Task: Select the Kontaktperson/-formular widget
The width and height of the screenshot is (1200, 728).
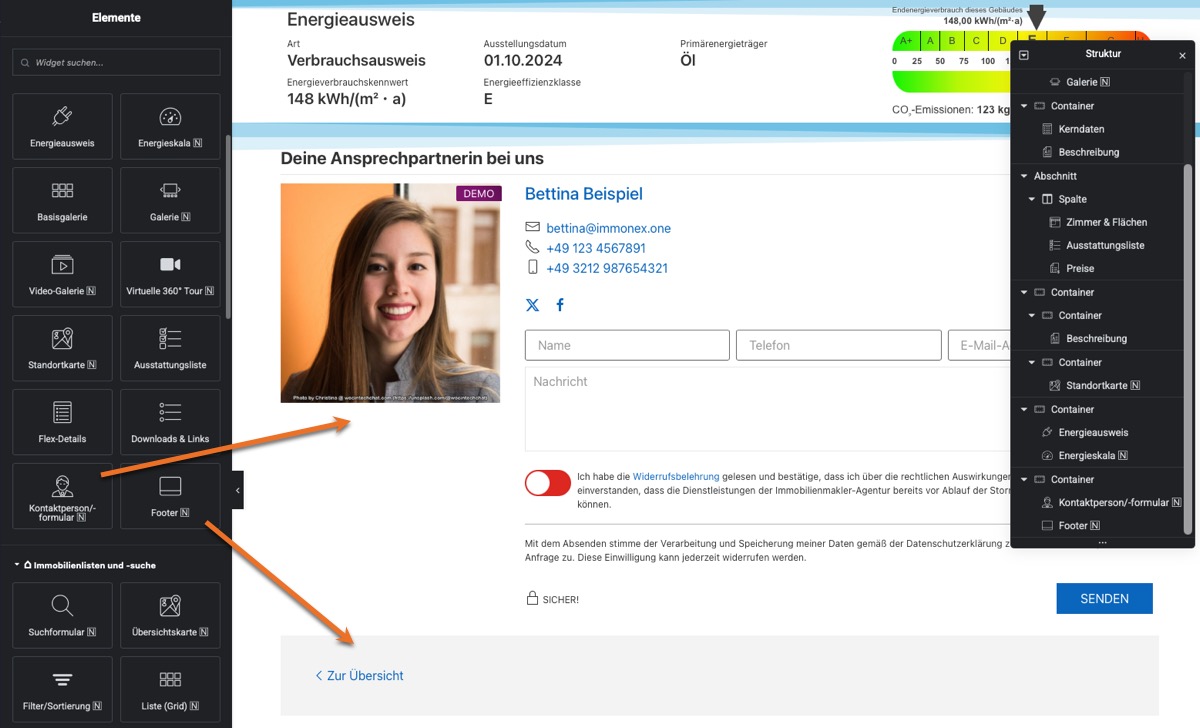Action: click(61, 495)
